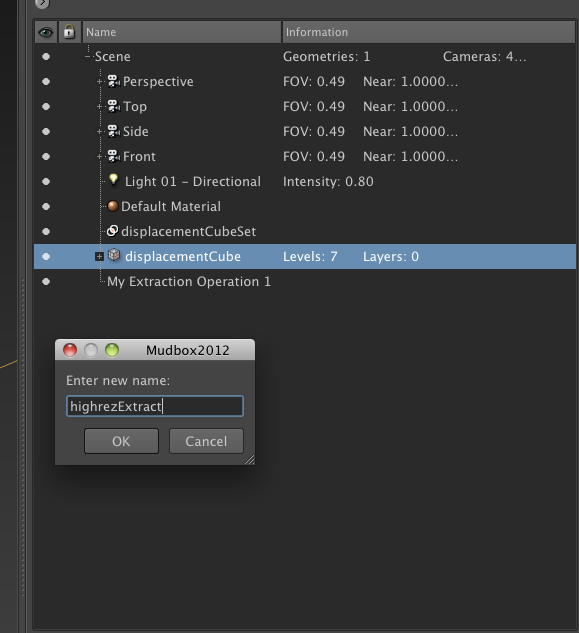579x633 pixels.
Task: Toggle visibility dot for displacementCube
Action: tap(46, 257)
